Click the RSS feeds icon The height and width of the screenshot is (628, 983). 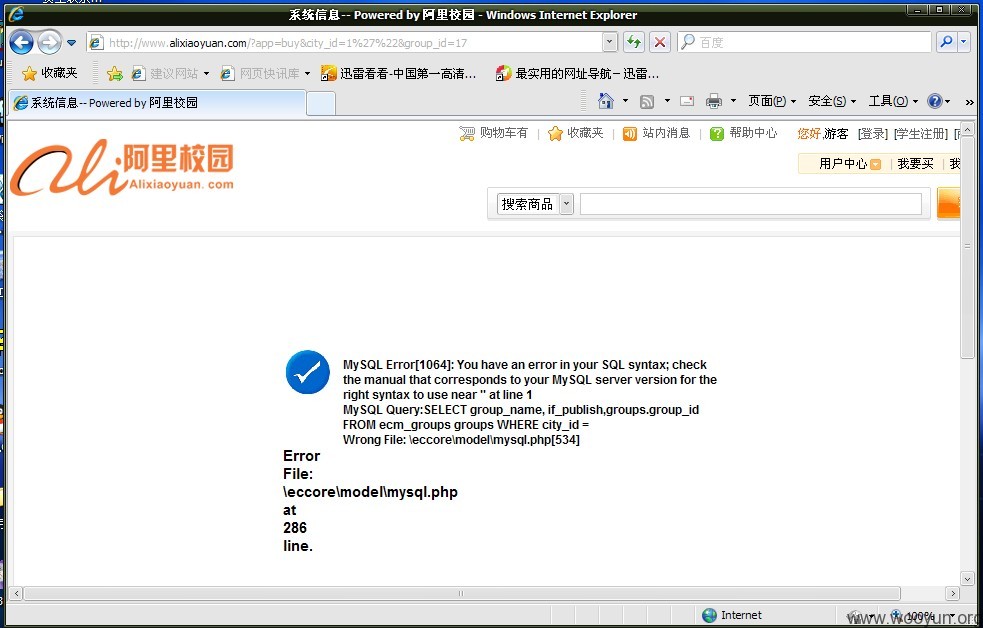647,101
